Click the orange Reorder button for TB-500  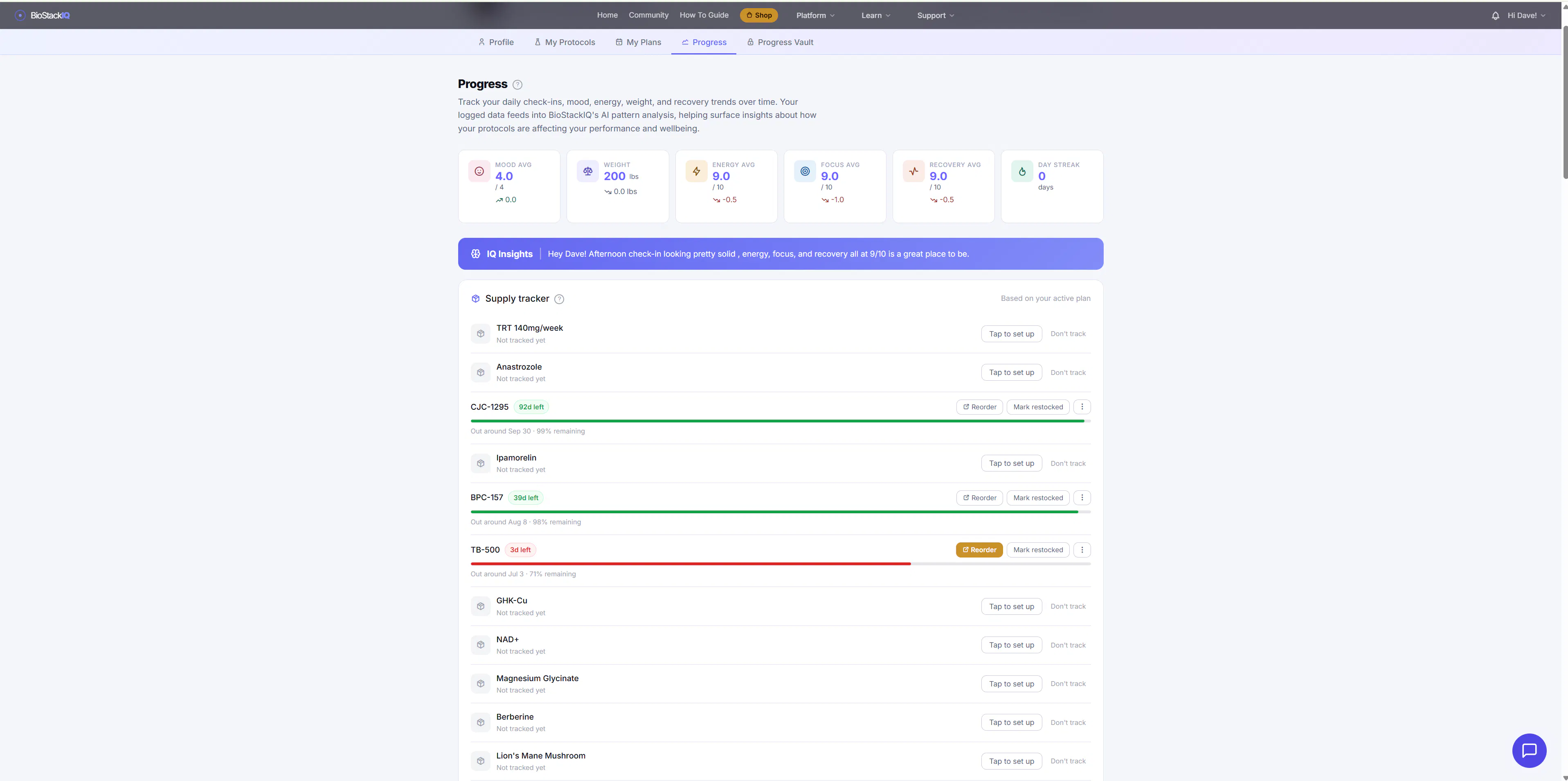[x=979, y=549]
